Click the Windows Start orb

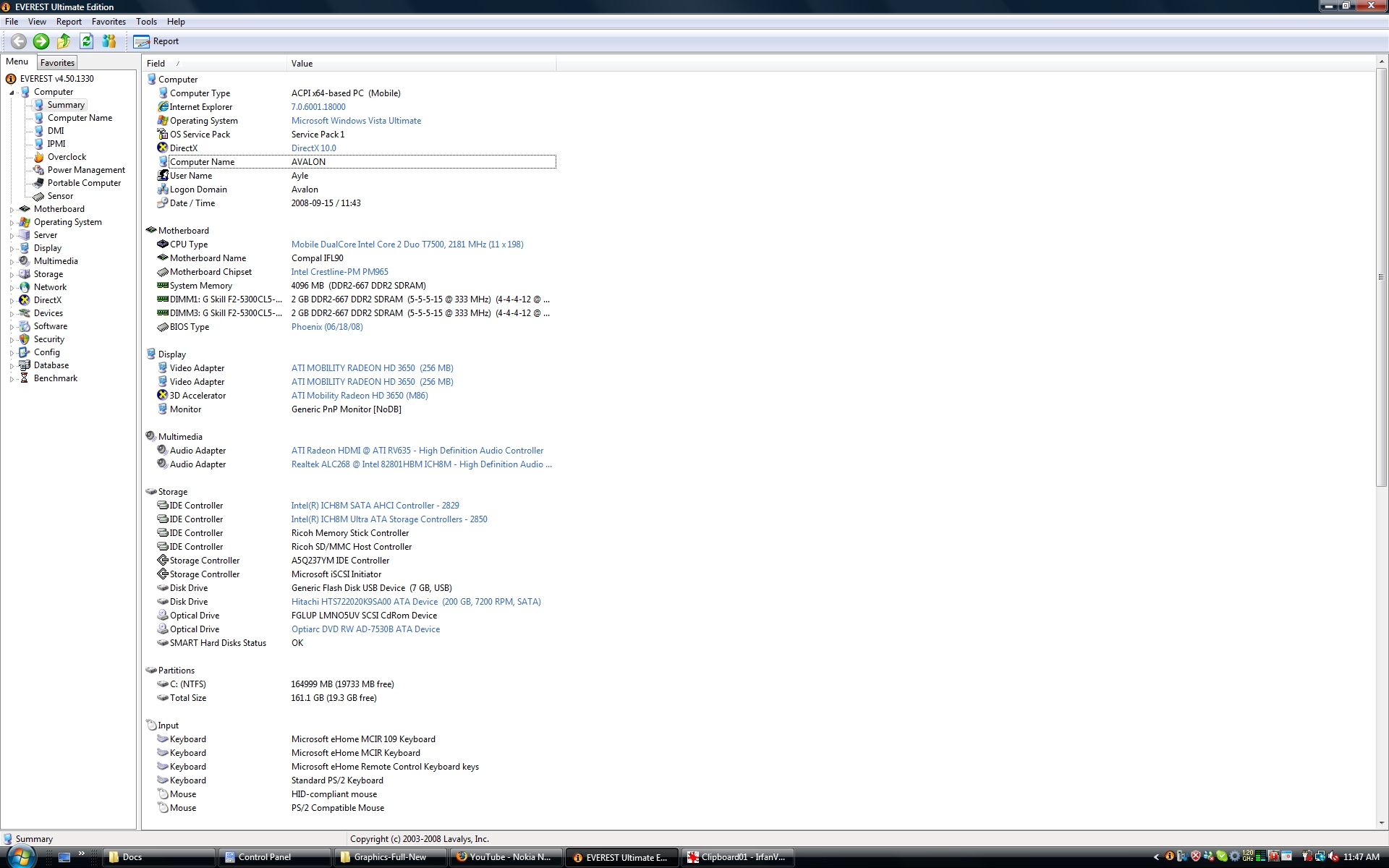[21, 856]
